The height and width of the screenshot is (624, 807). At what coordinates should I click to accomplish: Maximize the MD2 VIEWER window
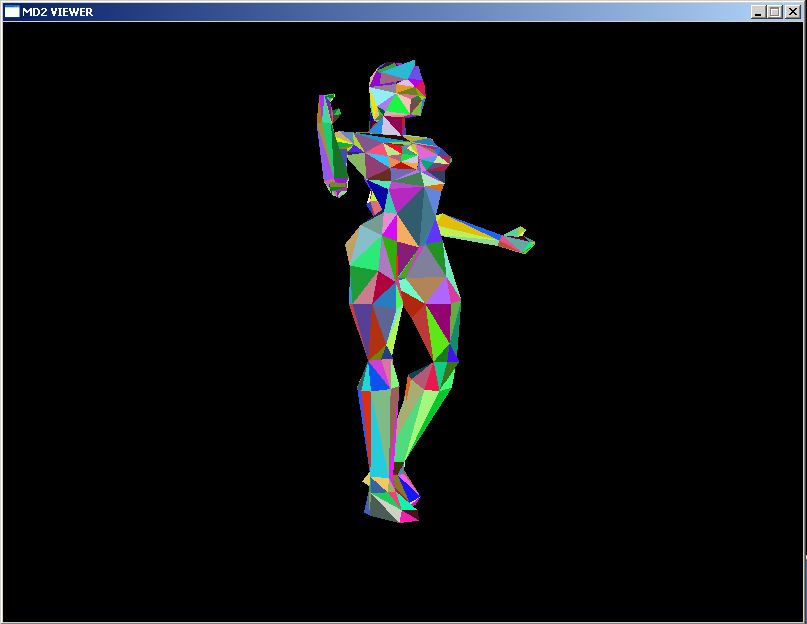tap(775, 12)
